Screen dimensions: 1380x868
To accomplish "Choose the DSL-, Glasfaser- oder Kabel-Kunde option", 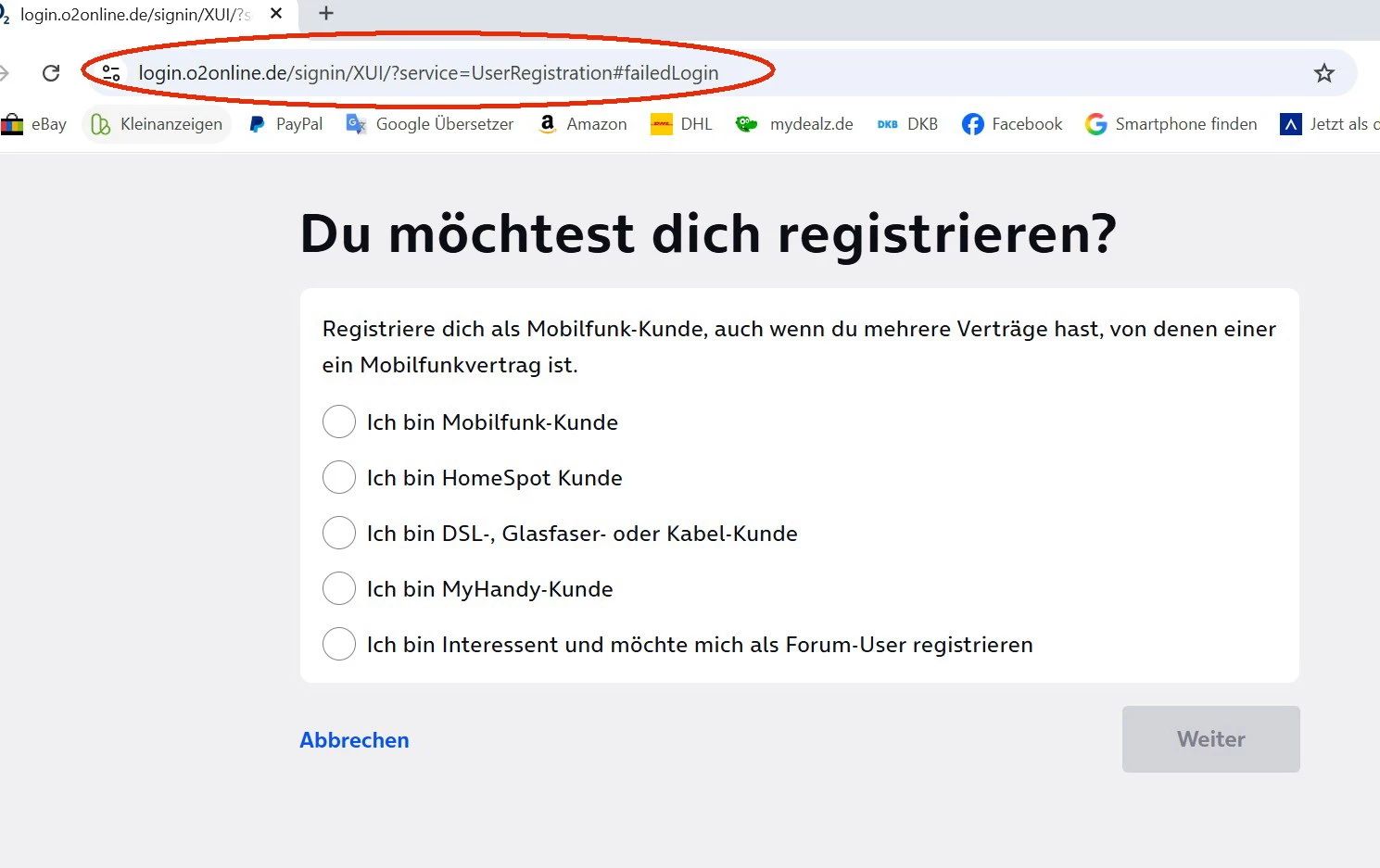I will click(339, 533).
